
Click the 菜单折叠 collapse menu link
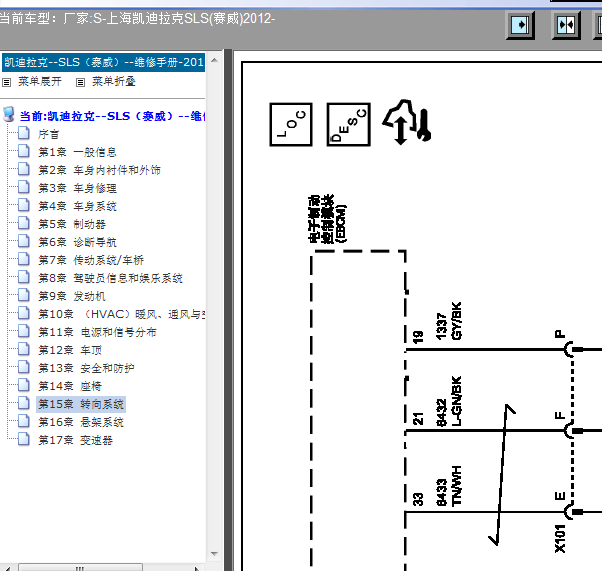(114, 81)
